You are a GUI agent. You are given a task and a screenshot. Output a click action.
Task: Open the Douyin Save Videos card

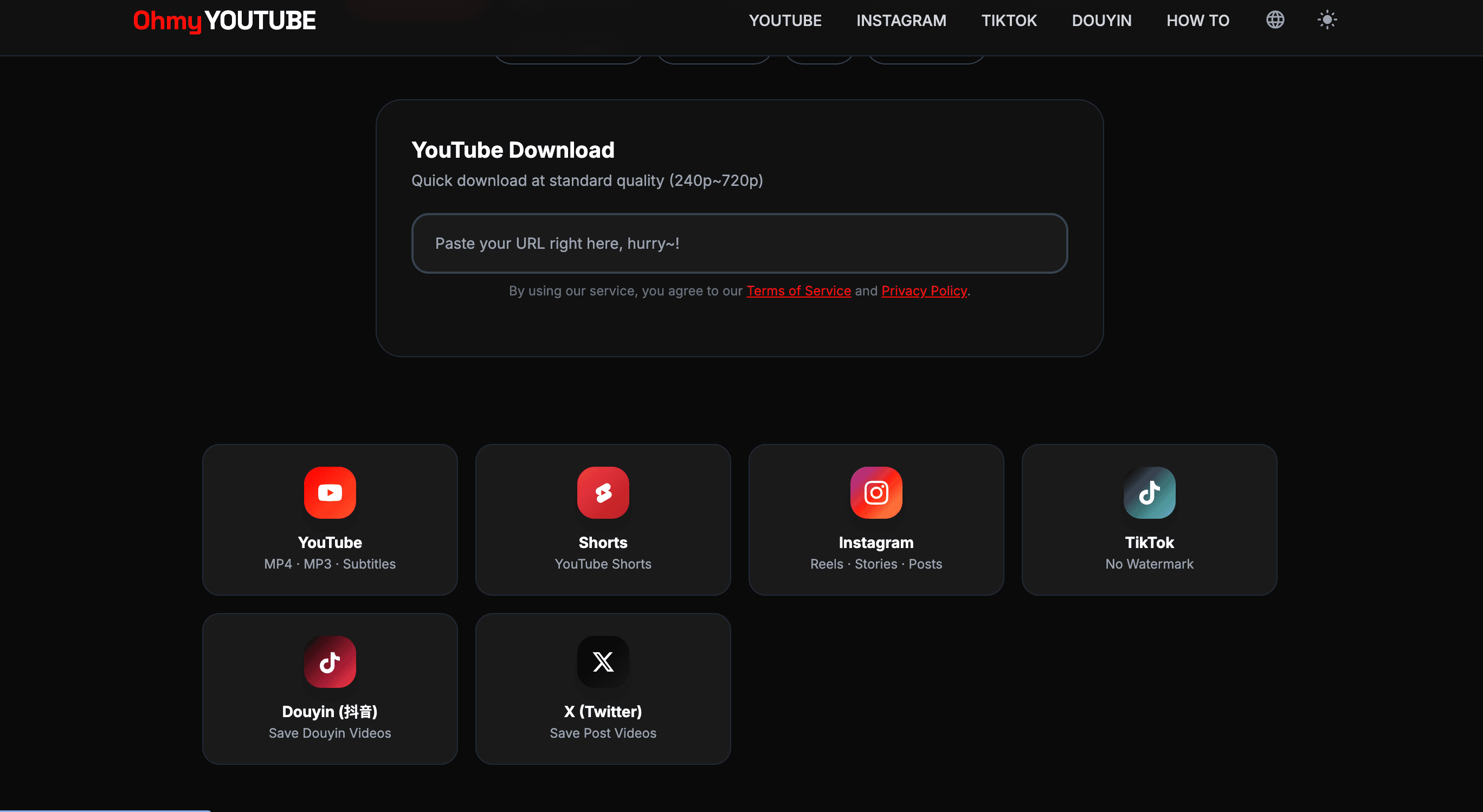[x=330, y=689]
